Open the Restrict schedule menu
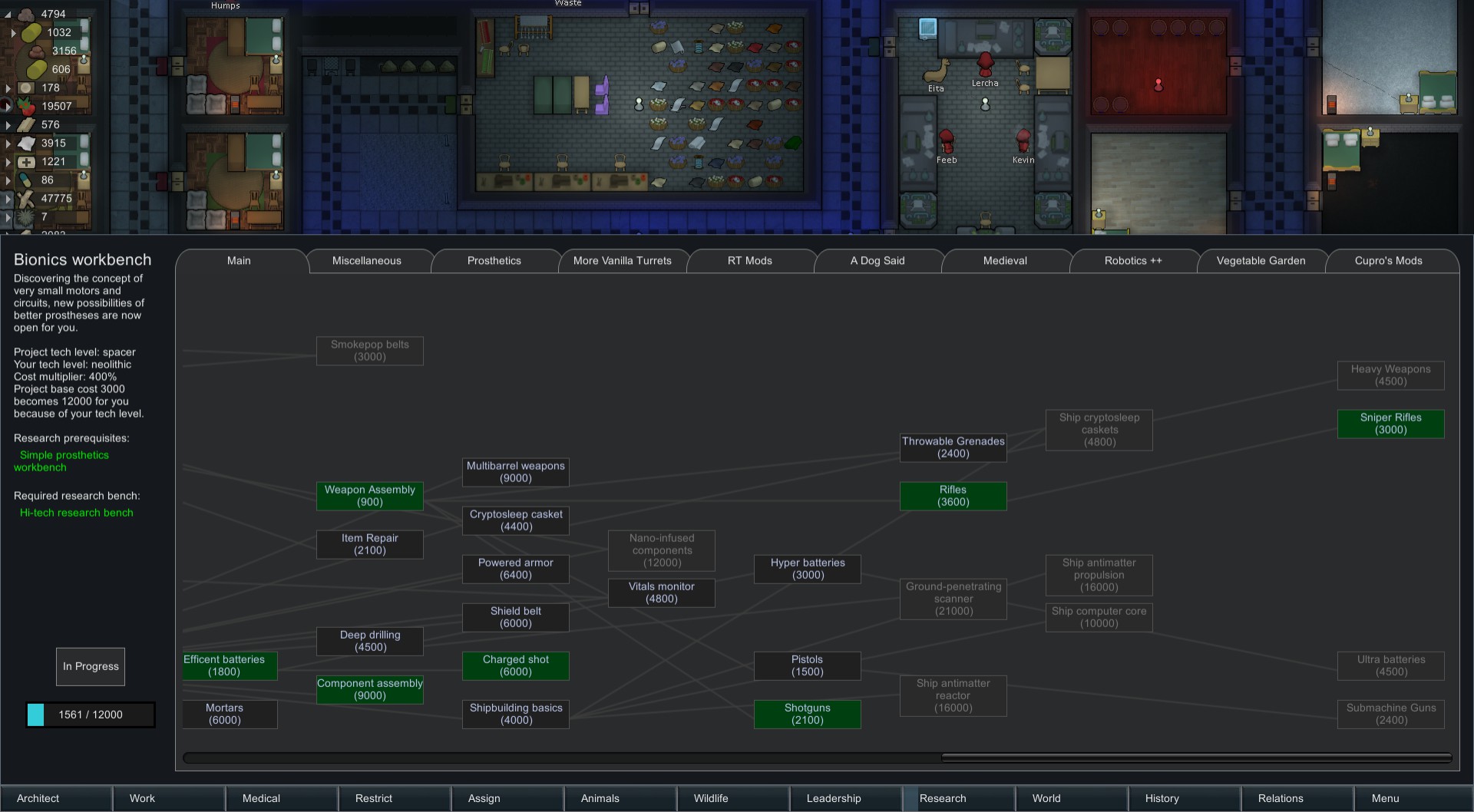The width and height of the screenshot is (1474, 812). (395, 798)
